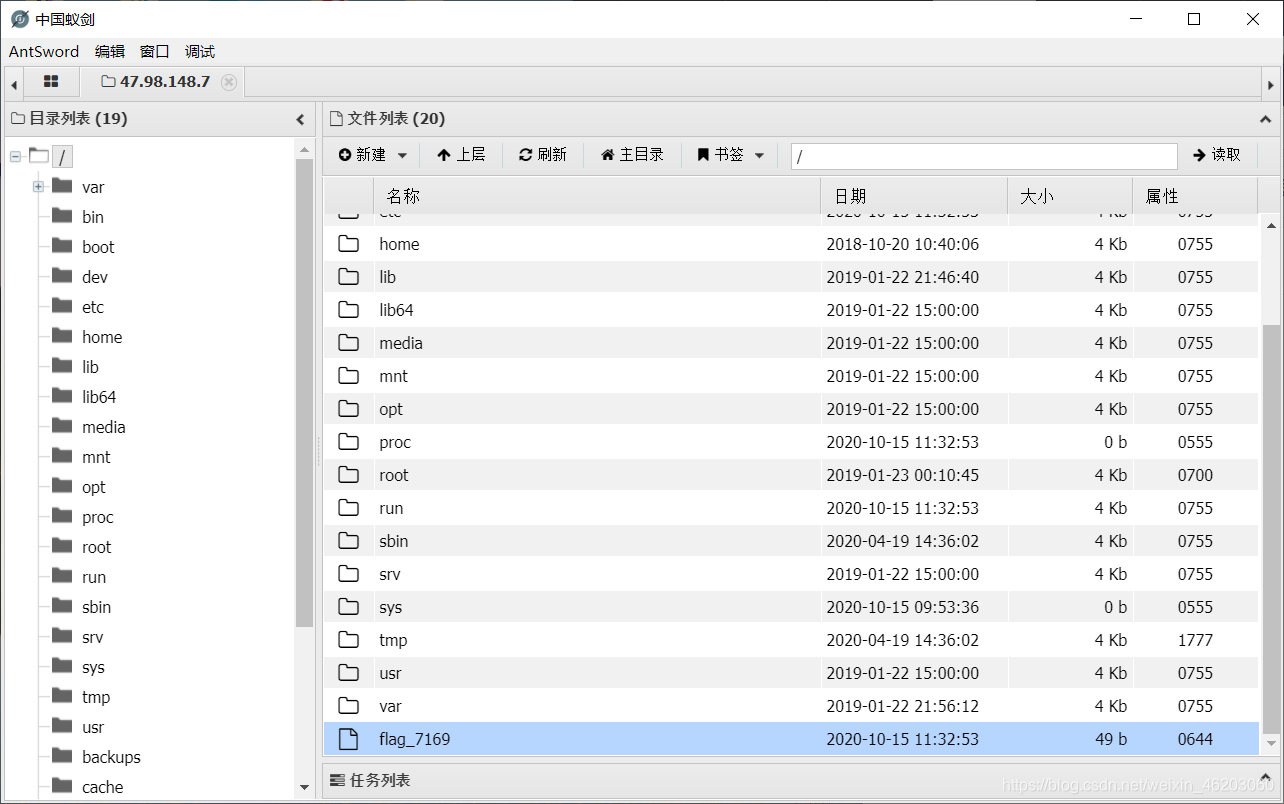Click the 1777 attribute of tmp
This screenshot has height=804, width=1284.
pos(1195,640)
